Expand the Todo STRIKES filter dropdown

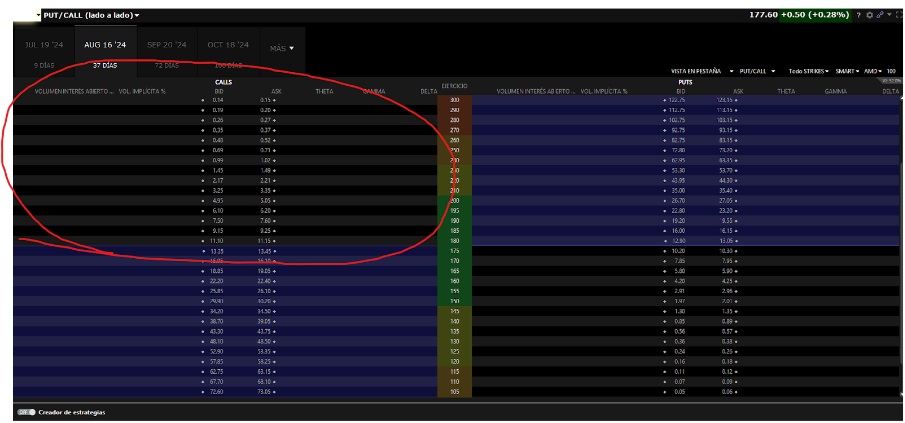808,71
